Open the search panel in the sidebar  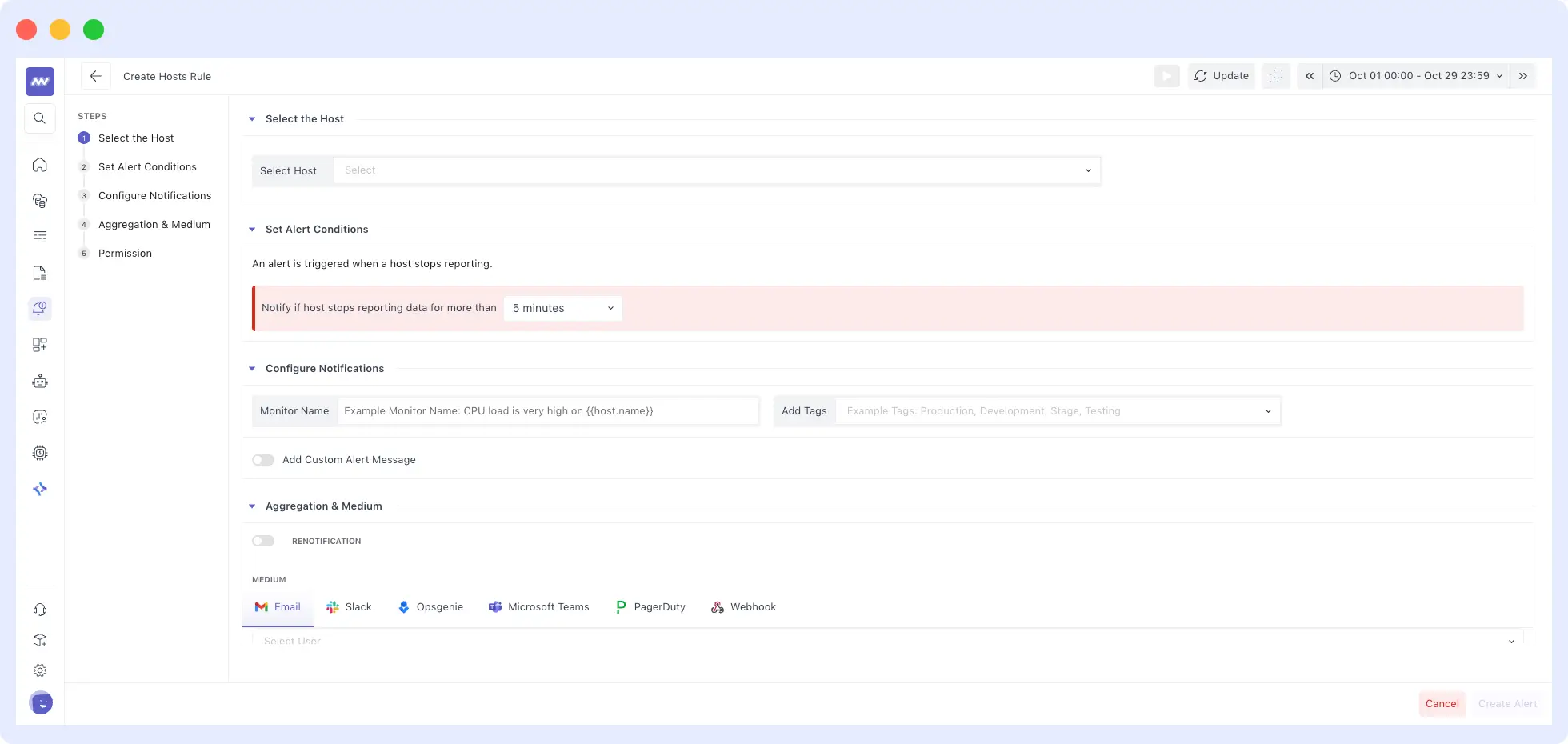[39, 118]
